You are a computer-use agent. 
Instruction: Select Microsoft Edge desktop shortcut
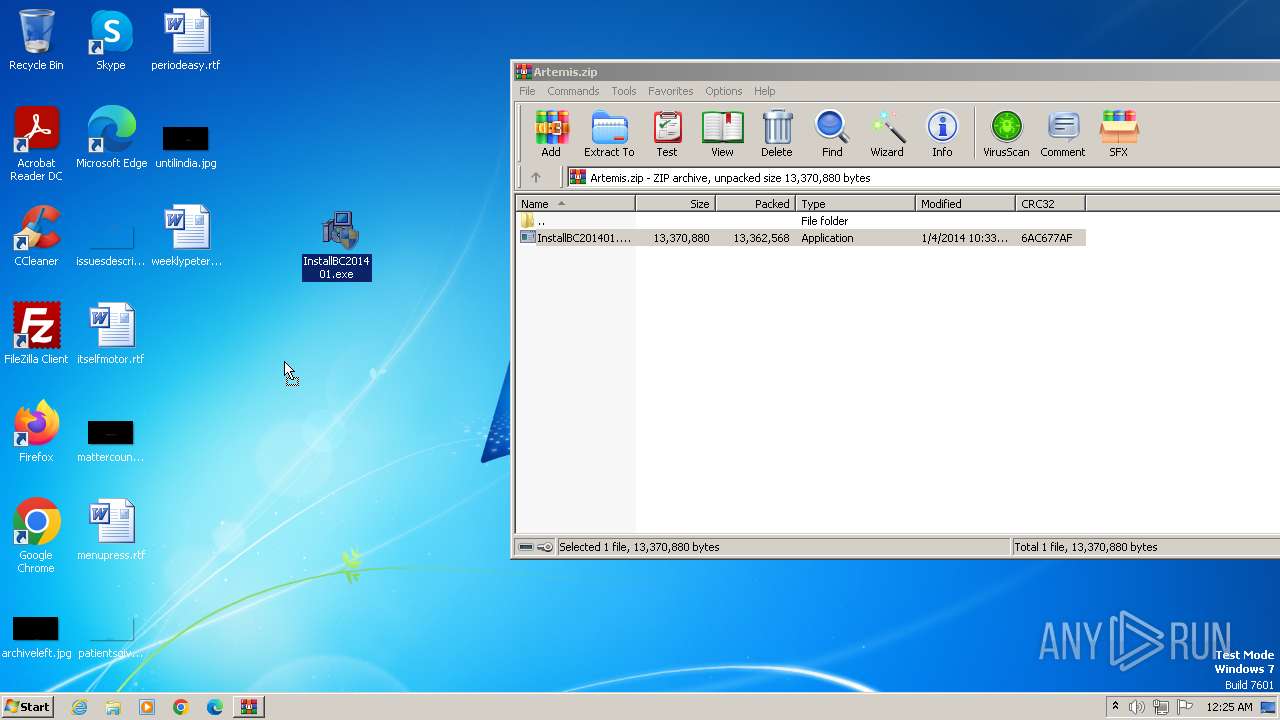click(111, 138)
